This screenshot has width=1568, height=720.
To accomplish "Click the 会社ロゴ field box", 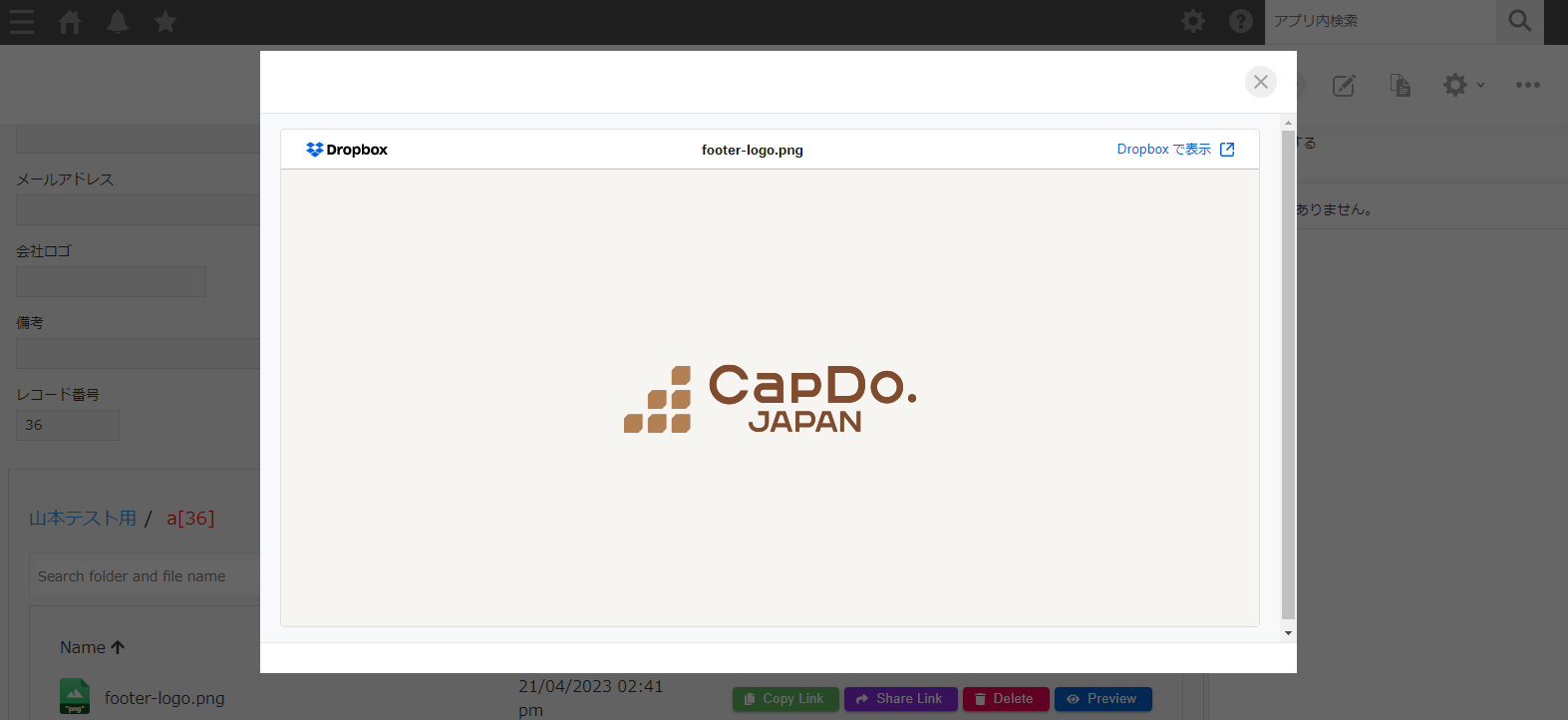I will [111, 281].
